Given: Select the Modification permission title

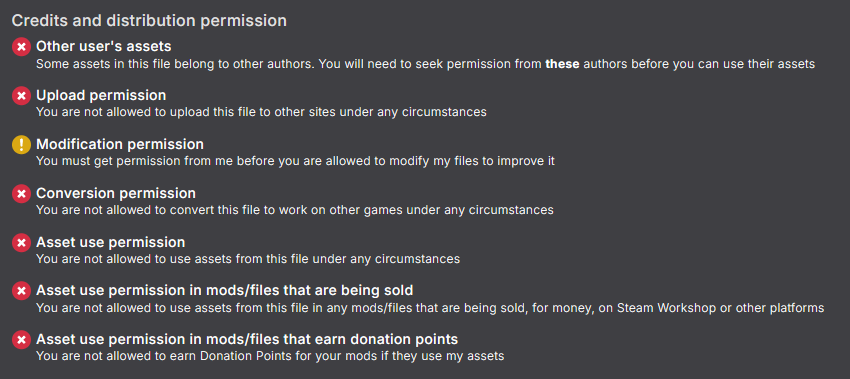Looking at the screenshot, I should pyautogui.click(x=120, y=144).
